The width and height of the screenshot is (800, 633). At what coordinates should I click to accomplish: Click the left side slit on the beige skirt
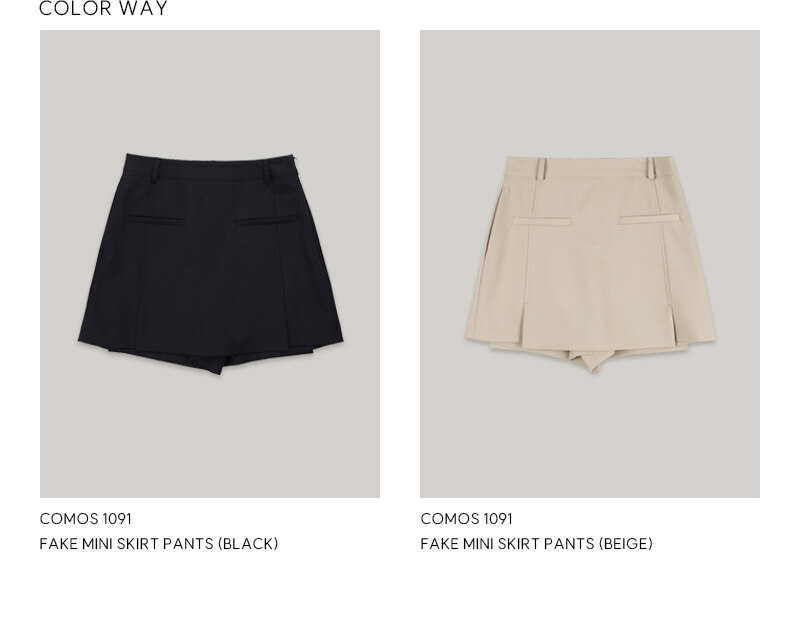[x=524, y=323]
